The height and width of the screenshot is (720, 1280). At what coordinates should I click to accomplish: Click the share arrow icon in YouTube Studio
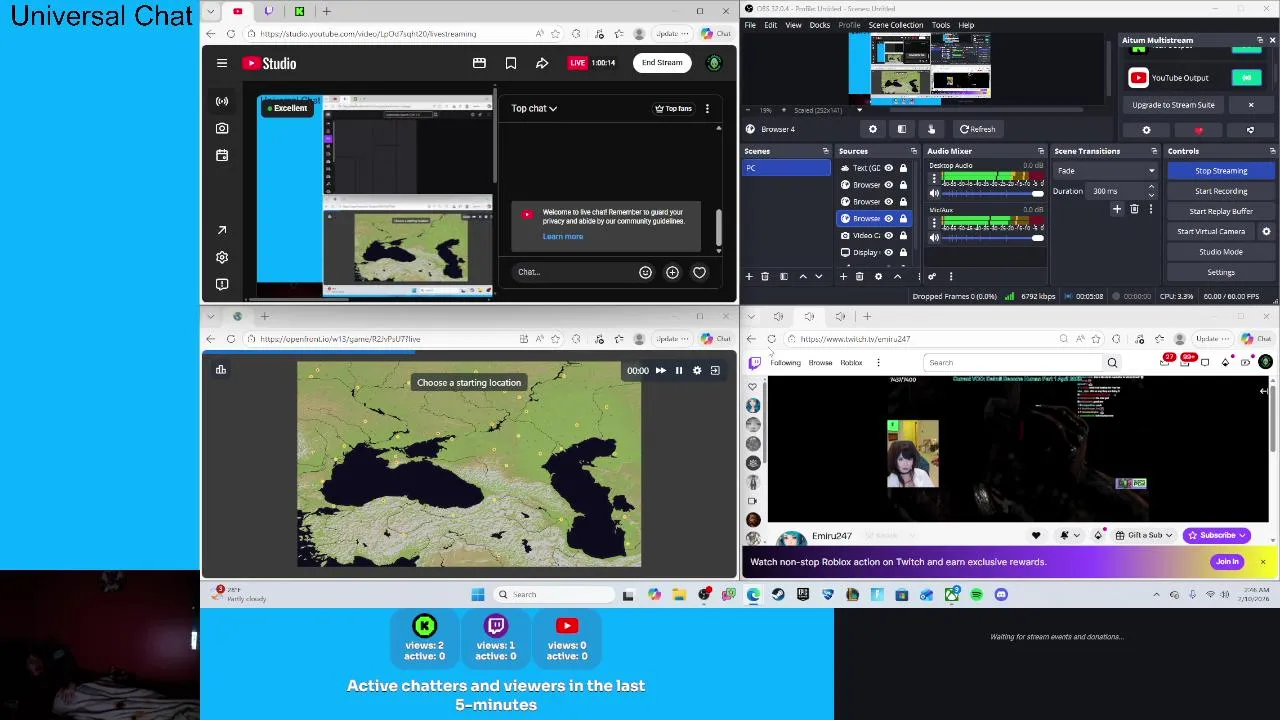[x=542, y=63]
